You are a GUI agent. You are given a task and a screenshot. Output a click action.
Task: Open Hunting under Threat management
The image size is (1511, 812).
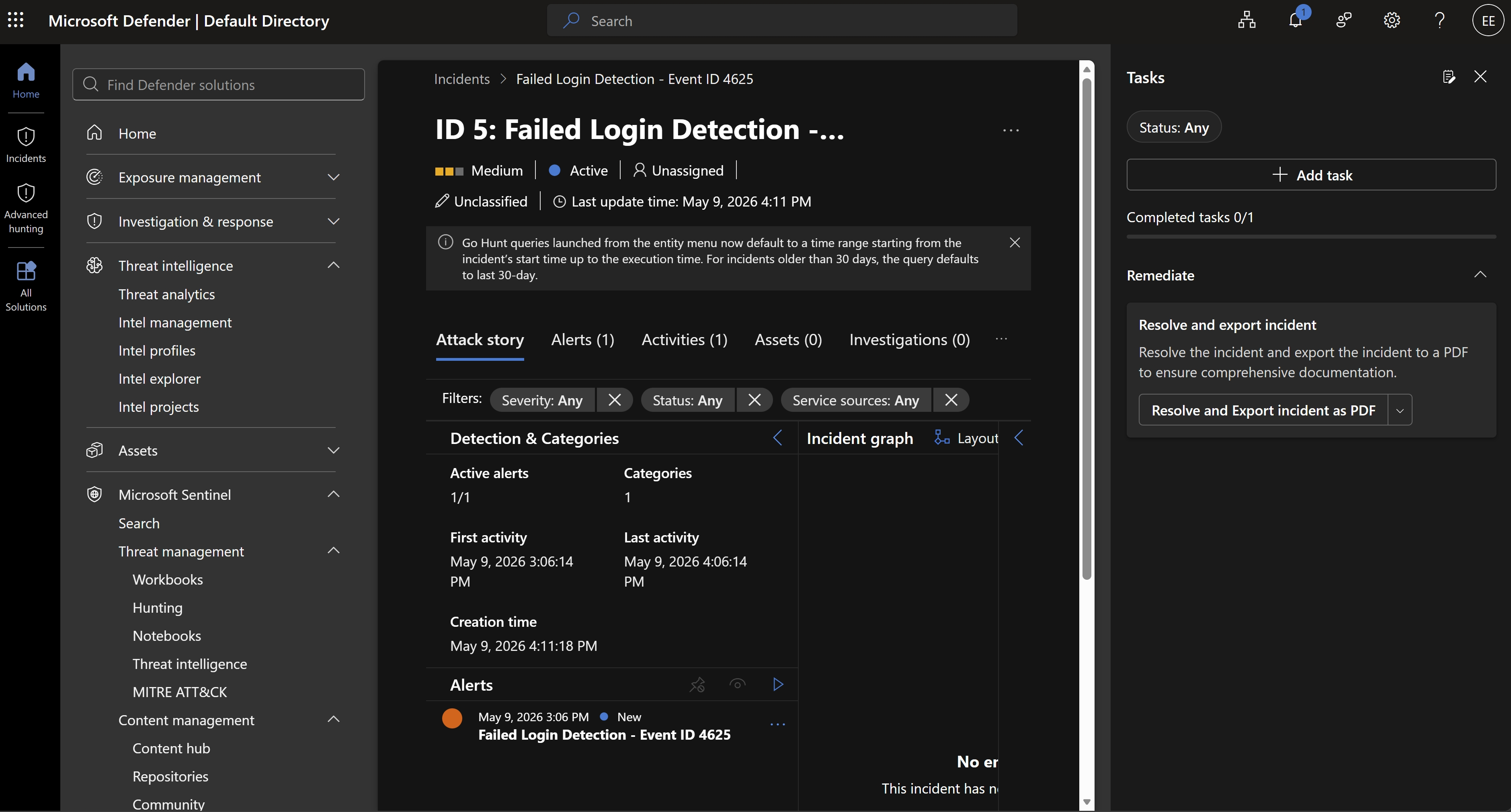pos(157,607)
